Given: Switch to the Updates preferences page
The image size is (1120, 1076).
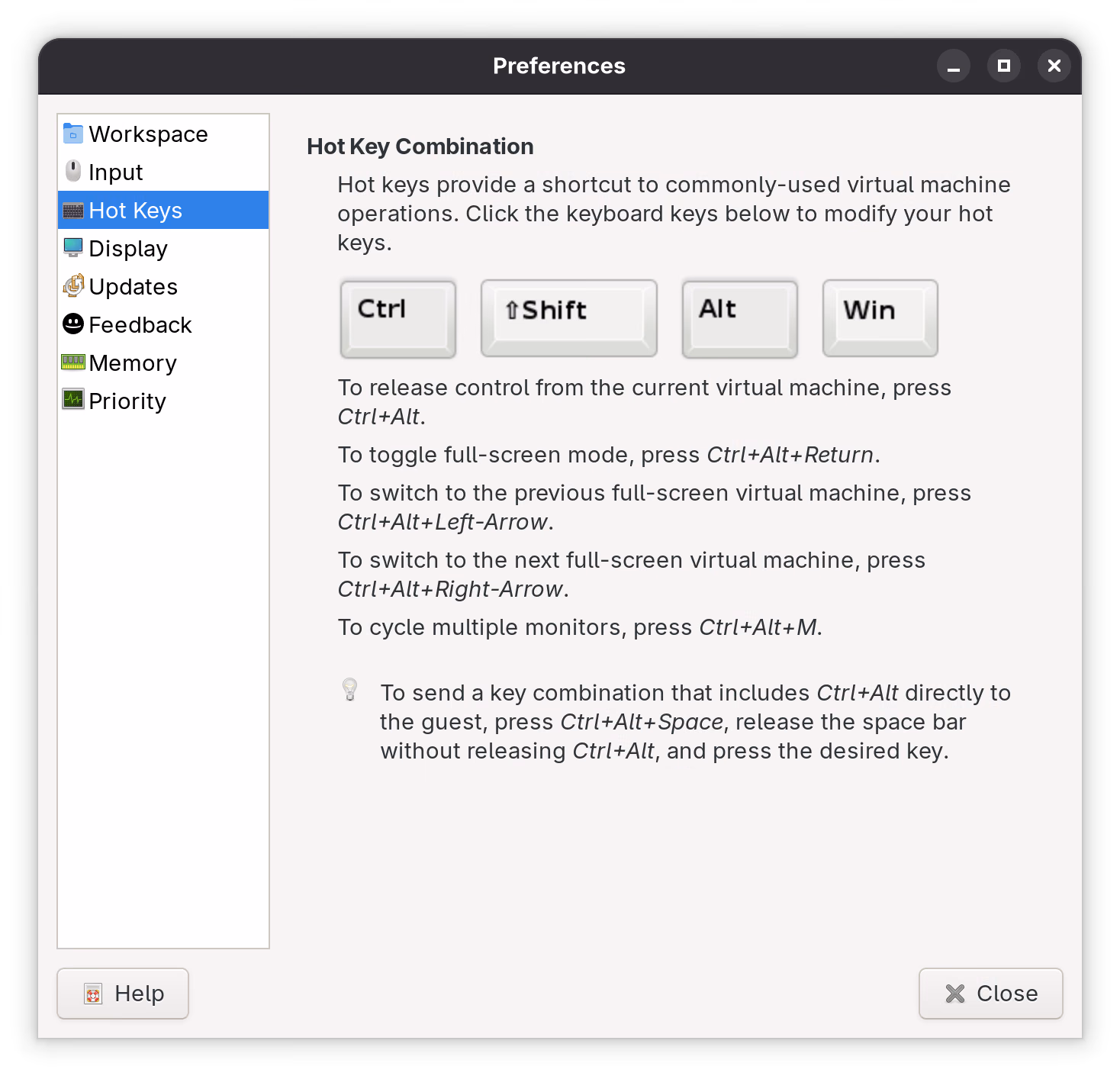Looking at the screenshot, I should (132, 285).
